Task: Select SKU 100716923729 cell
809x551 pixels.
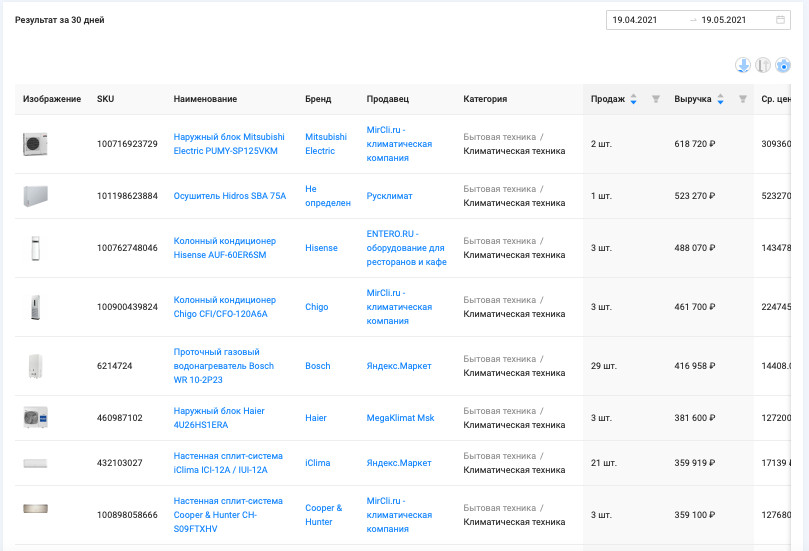Action: (127, 144)
